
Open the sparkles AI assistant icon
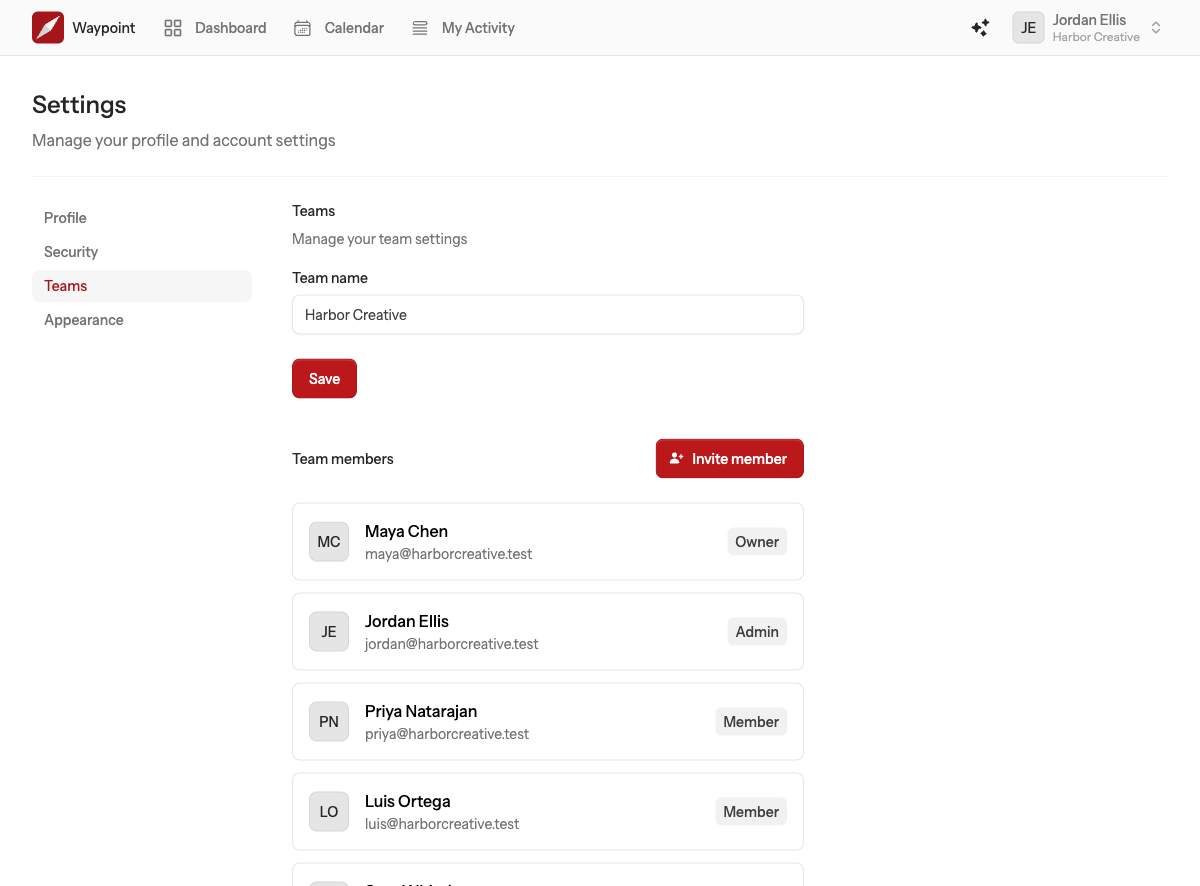[x=980, y=28]
